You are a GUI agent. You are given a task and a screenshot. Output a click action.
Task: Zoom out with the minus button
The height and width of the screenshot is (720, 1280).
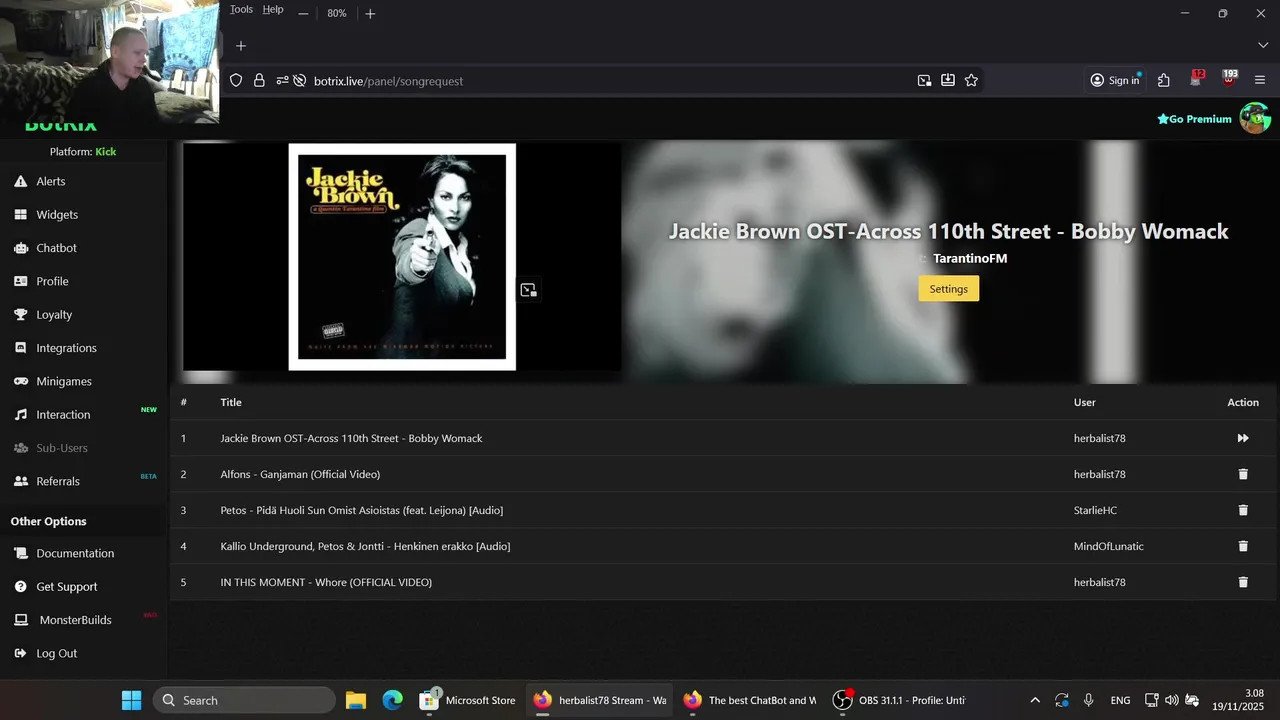click(303, 13)
